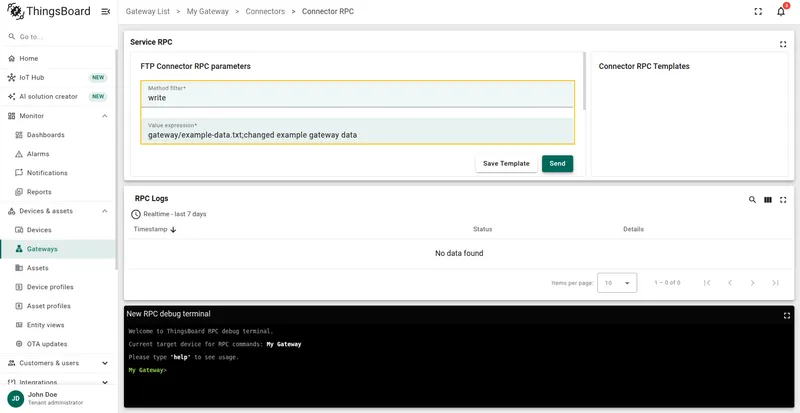Go to My Gateway breadcrumb
Screen dimensions: 800x413
click(208, 11)
